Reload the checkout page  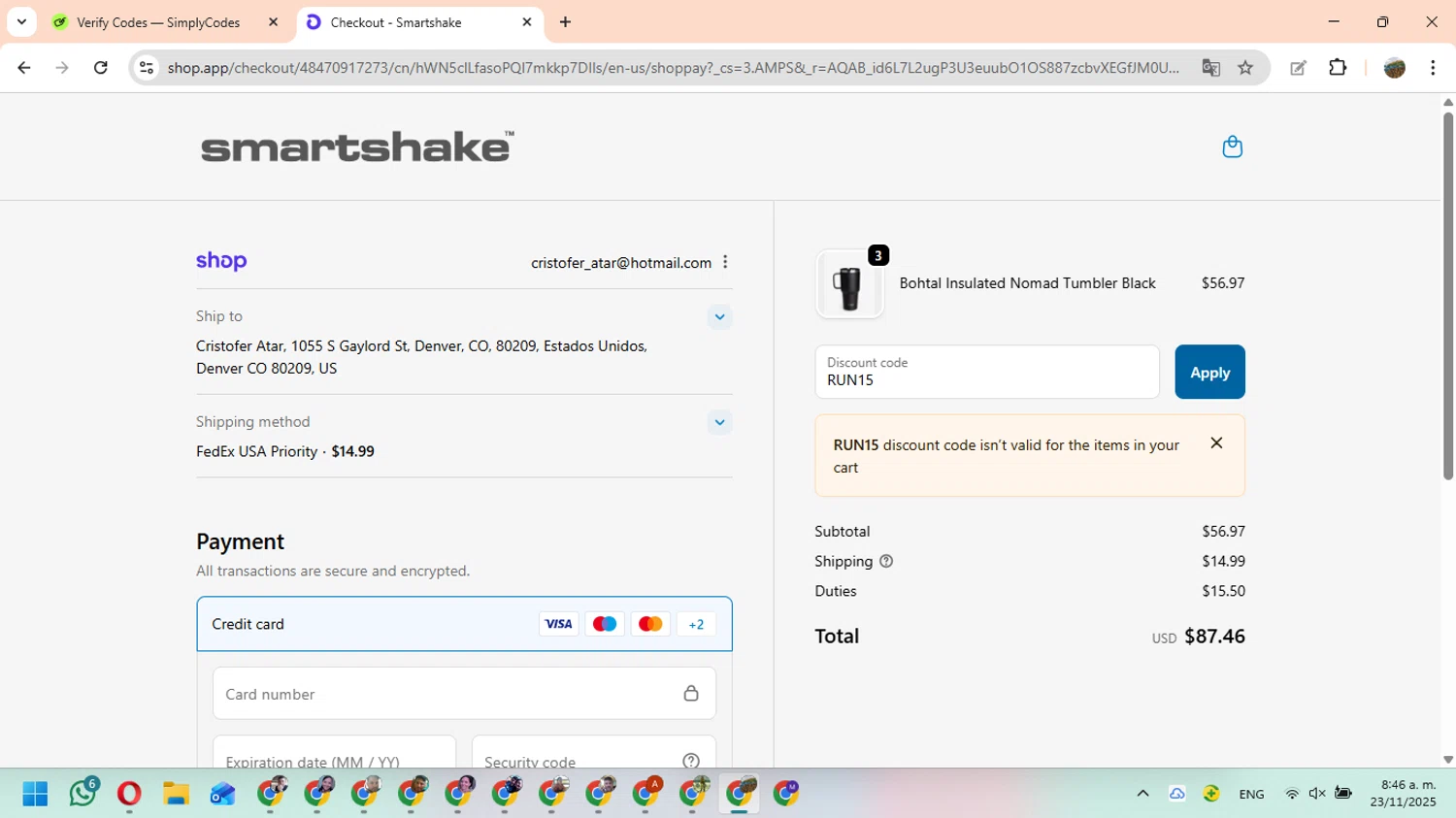point(100,67)
